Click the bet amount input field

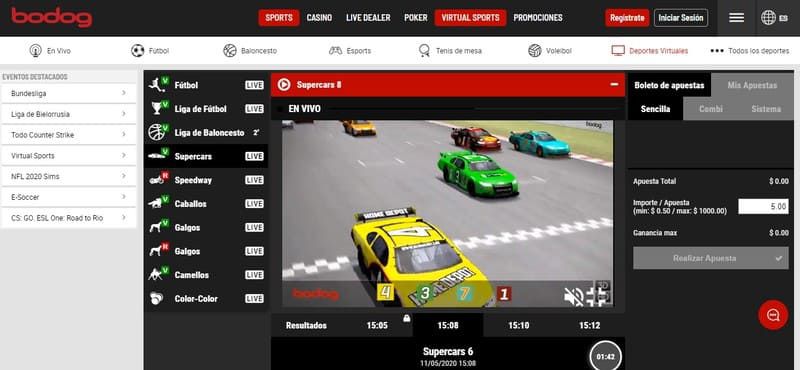[x=763, y=207]
